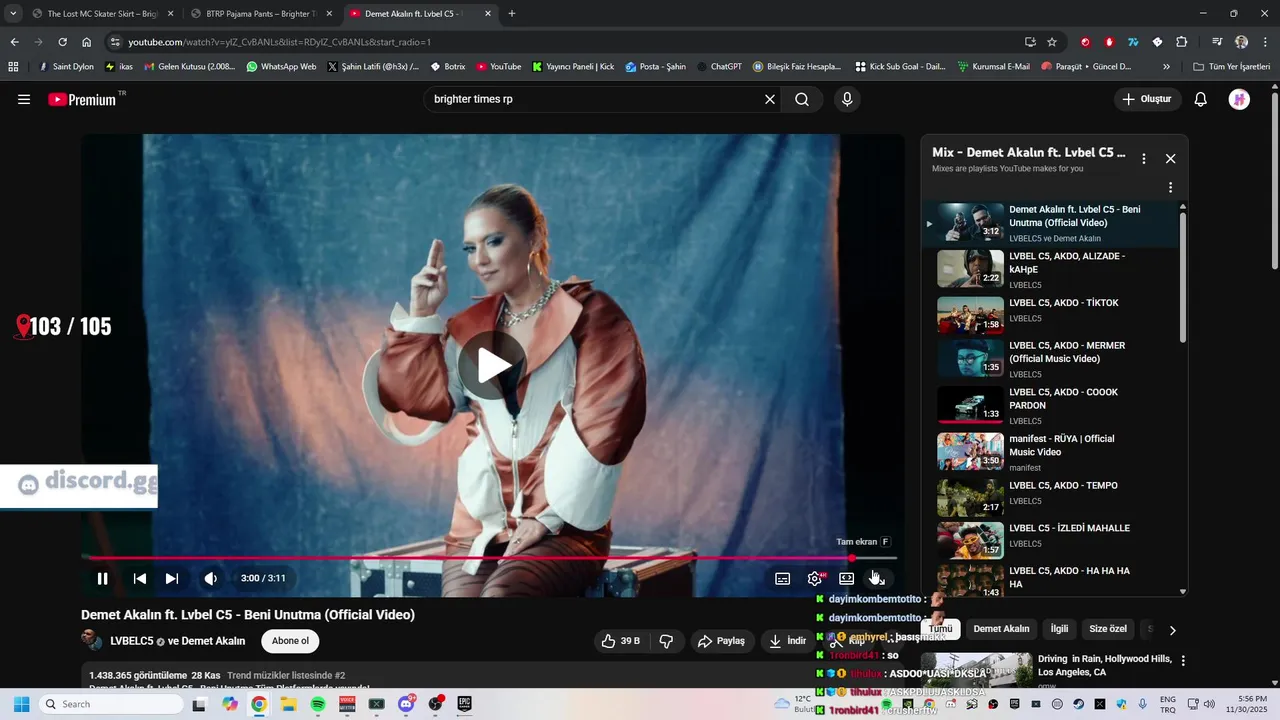Screen dimensions: 1280x720
Task: Open YouTube notifications bell
Action: [x=1201, y=99]
